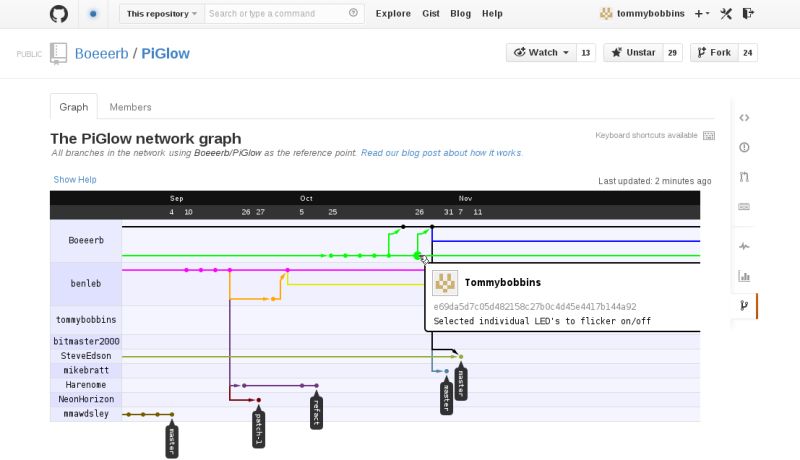
Task: Click the refact branch label
Action: [316, 410]
